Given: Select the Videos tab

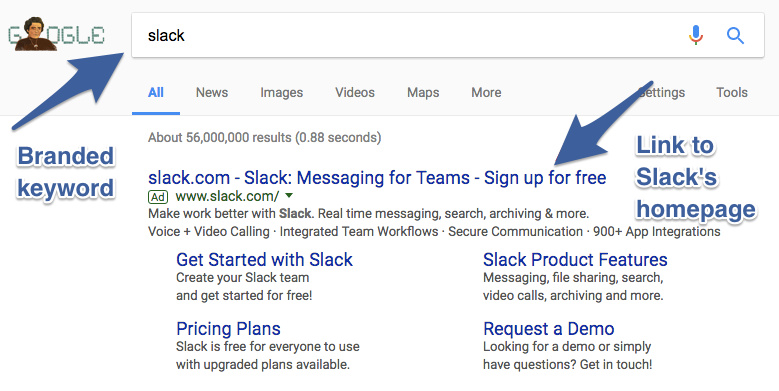Looking at the screenshot, I should click(x=355, y=92).
